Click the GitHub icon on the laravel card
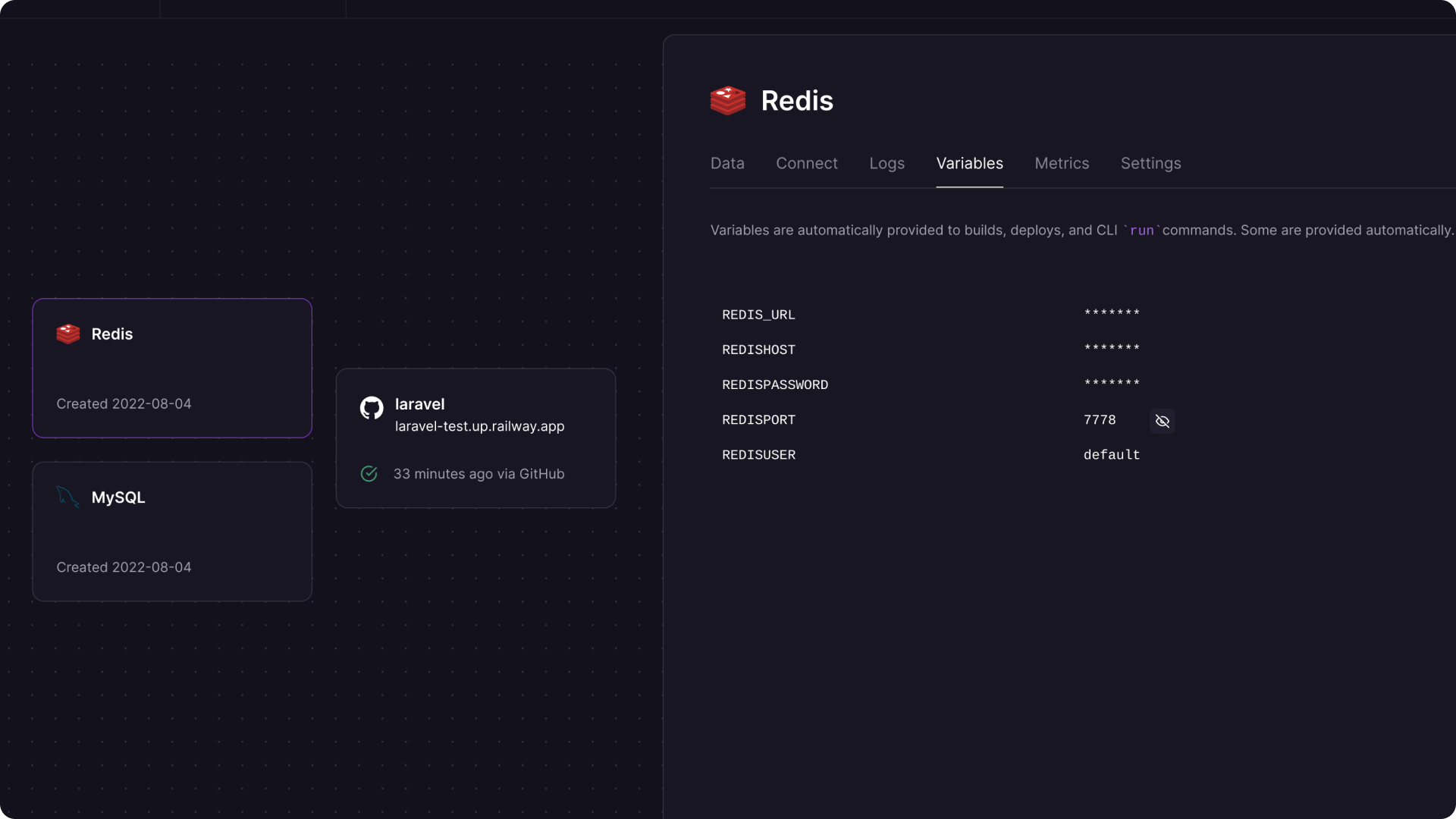Screen dimensions: 1456x819 coord(372,408)
